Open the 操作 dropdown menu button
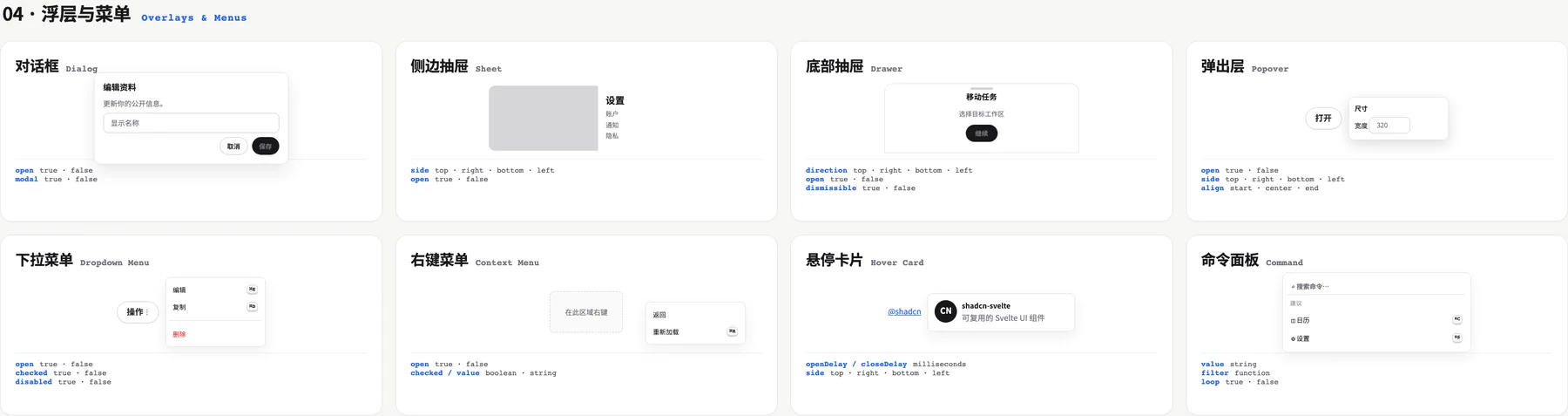Screen dimensions: 1568x416 [x=138, y=312]
